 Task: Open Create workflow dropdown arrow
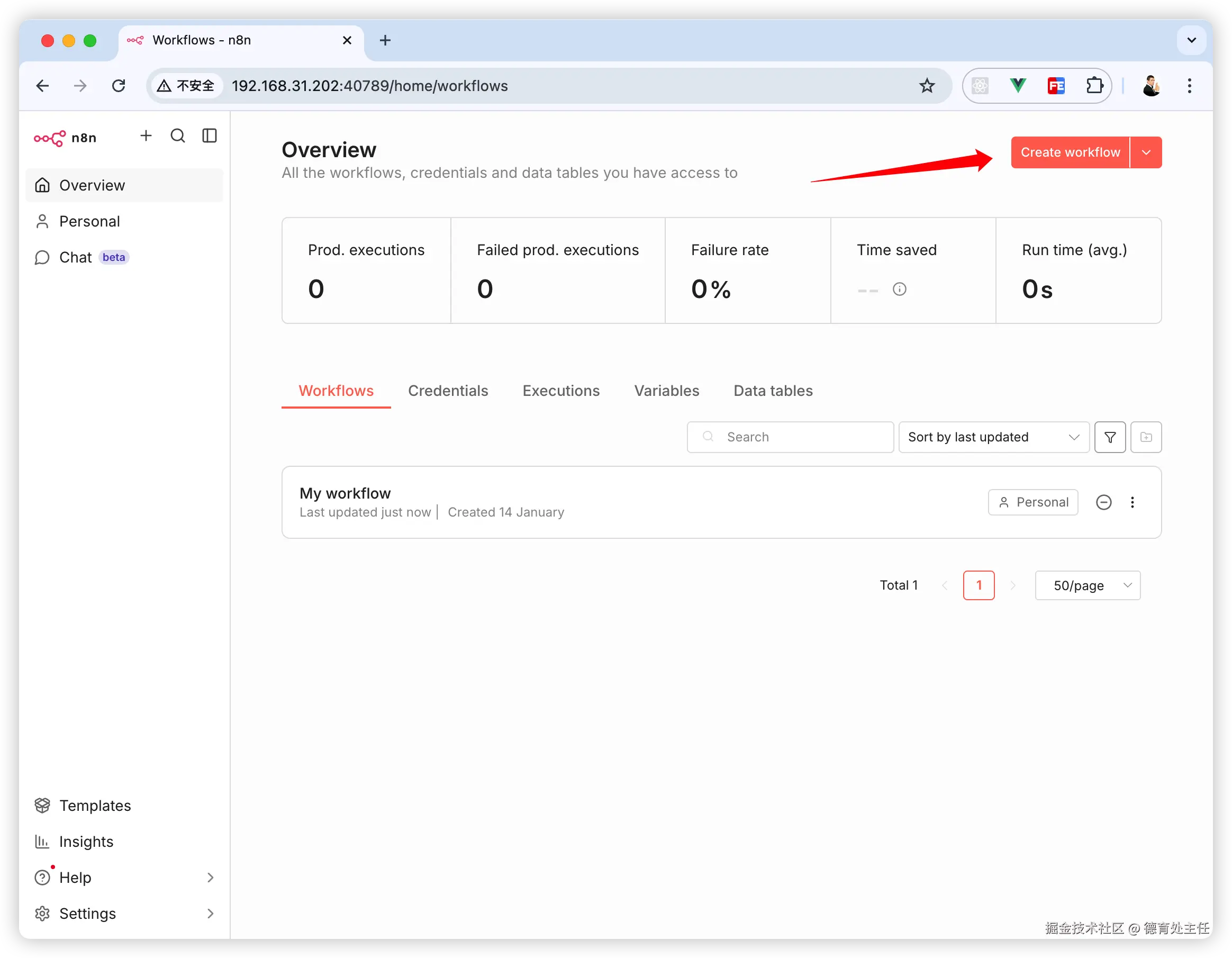pyautogui.click(x=1146, y=152)
